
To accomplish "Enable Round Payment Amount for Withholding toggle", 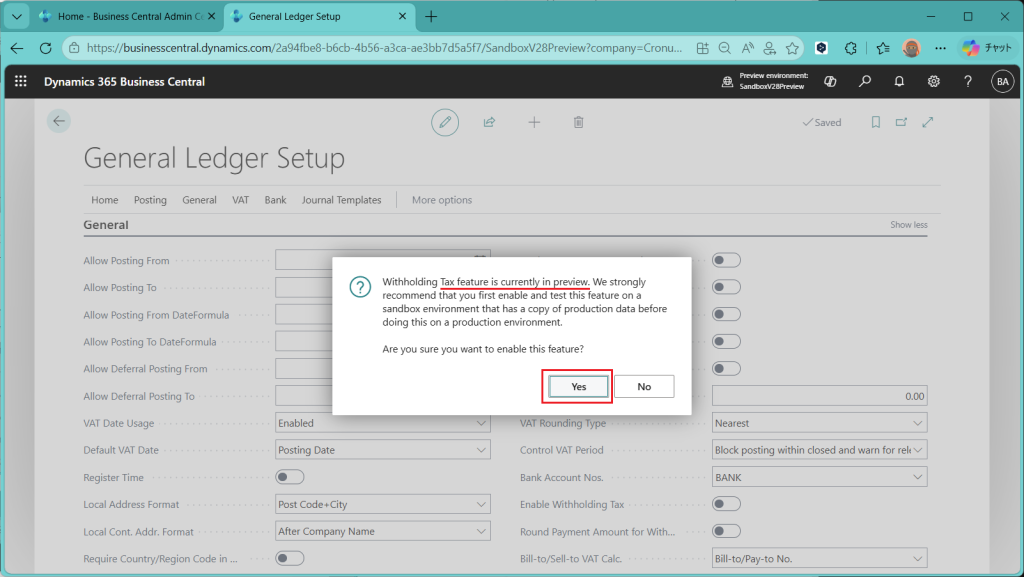I will tap(726, 531).
